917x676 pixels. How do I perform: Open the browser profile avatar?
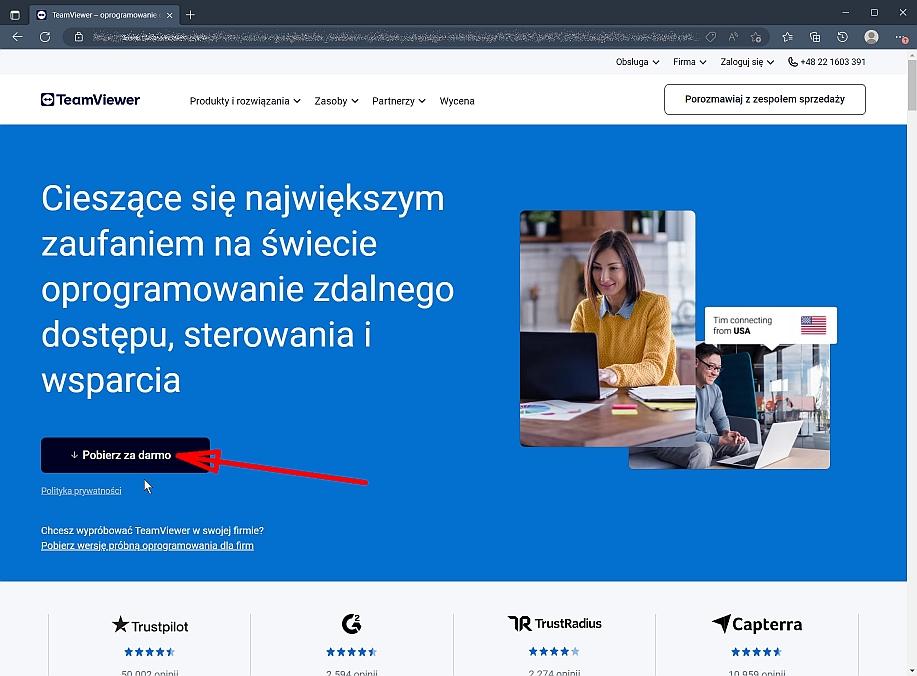(x=871, y=37)
